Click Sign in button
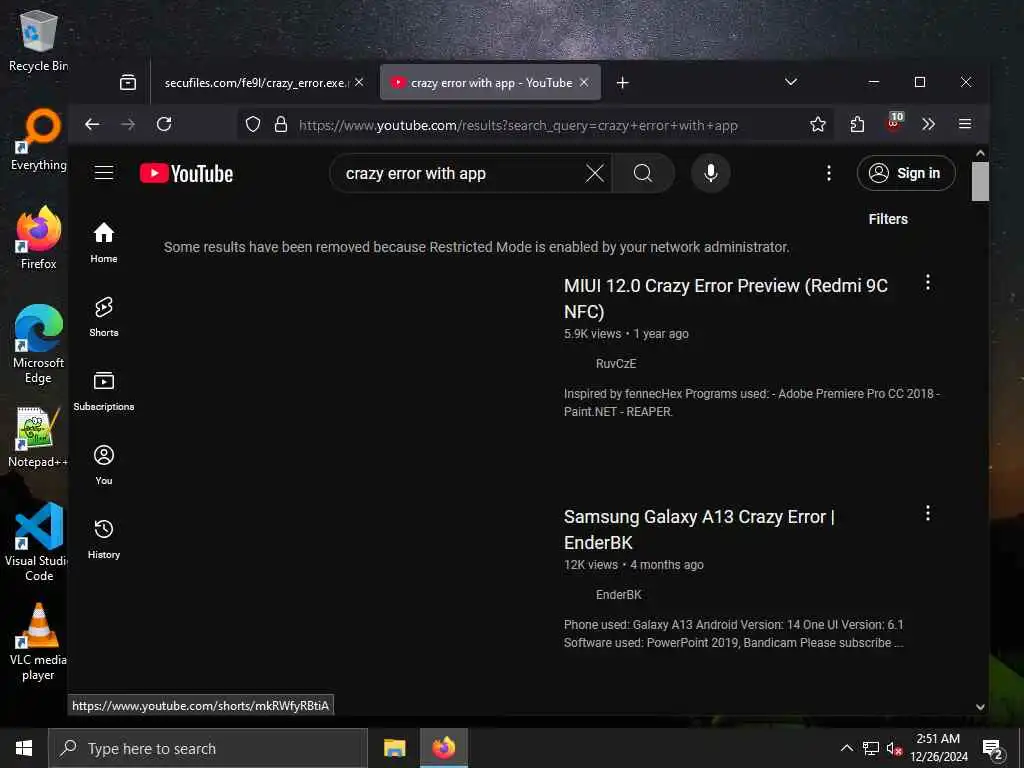The height and width of the screenshot is (768, 1024). [906, 173]
